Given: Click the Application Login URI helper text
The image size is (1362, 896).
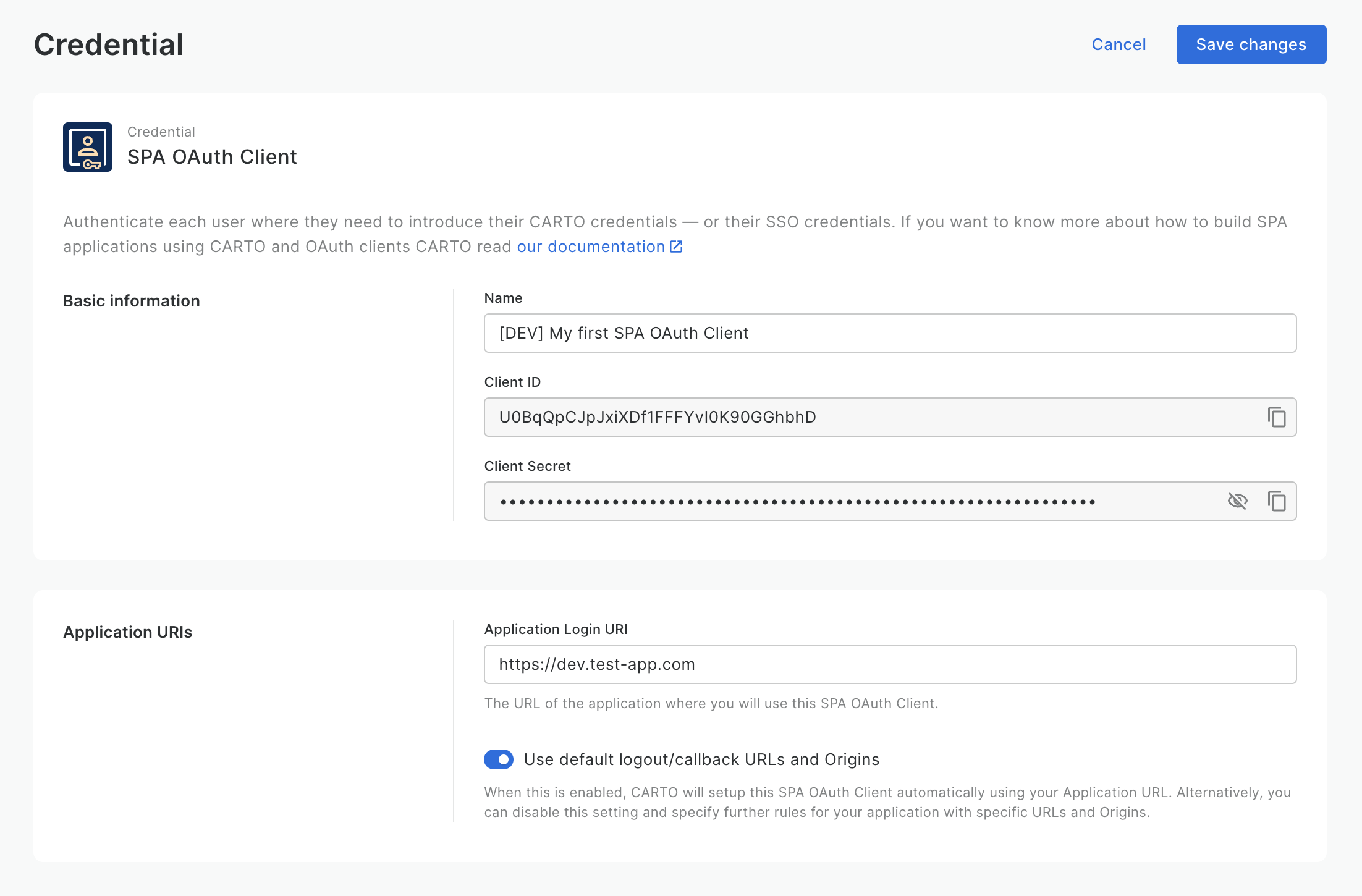Looking at the screenshot, I should pyautogui.click(x=711, y=703).
